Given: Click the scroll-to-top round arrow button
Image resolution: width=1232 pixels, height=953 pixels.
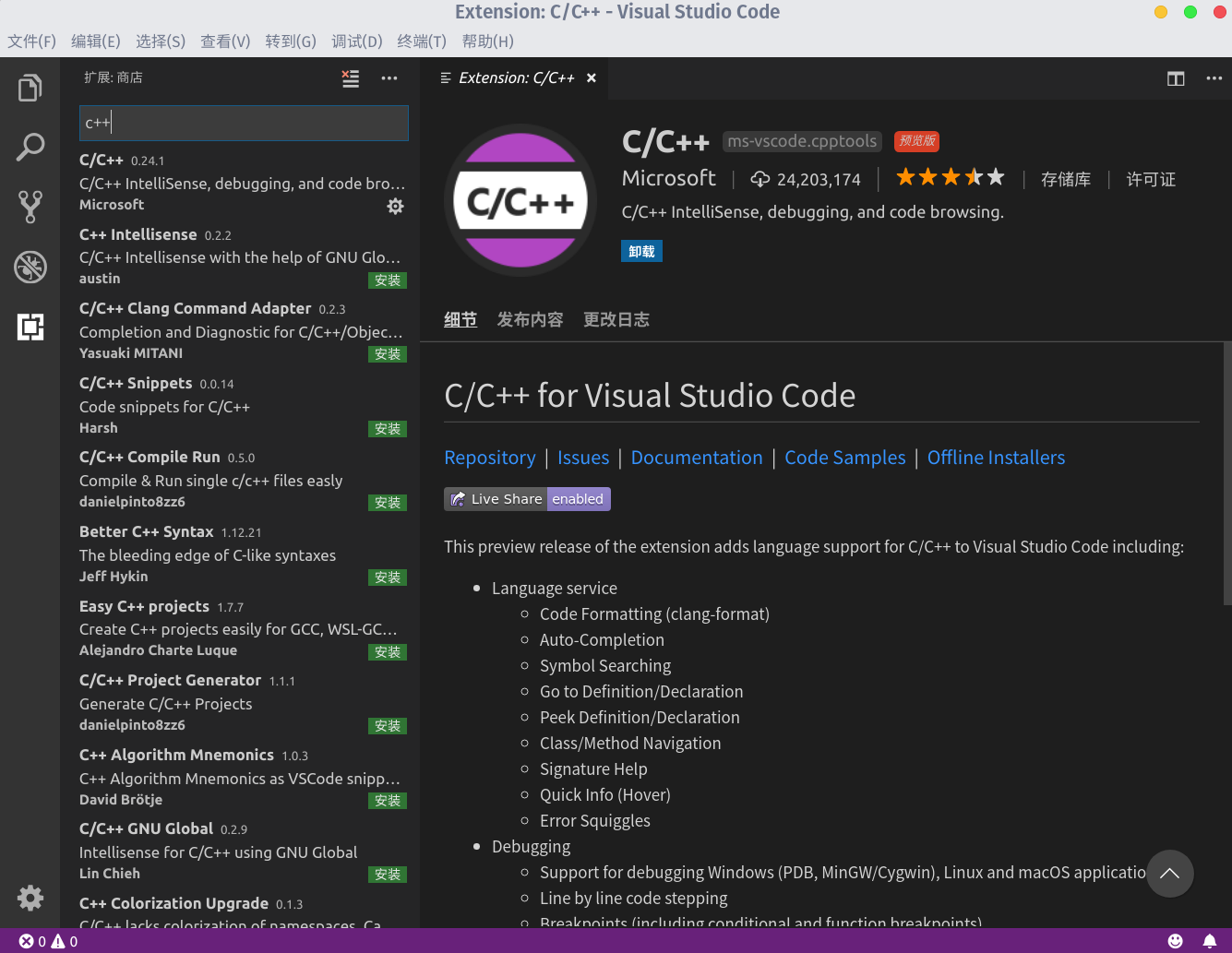Looking at the screenshot, I should (x=1170, y=873).
